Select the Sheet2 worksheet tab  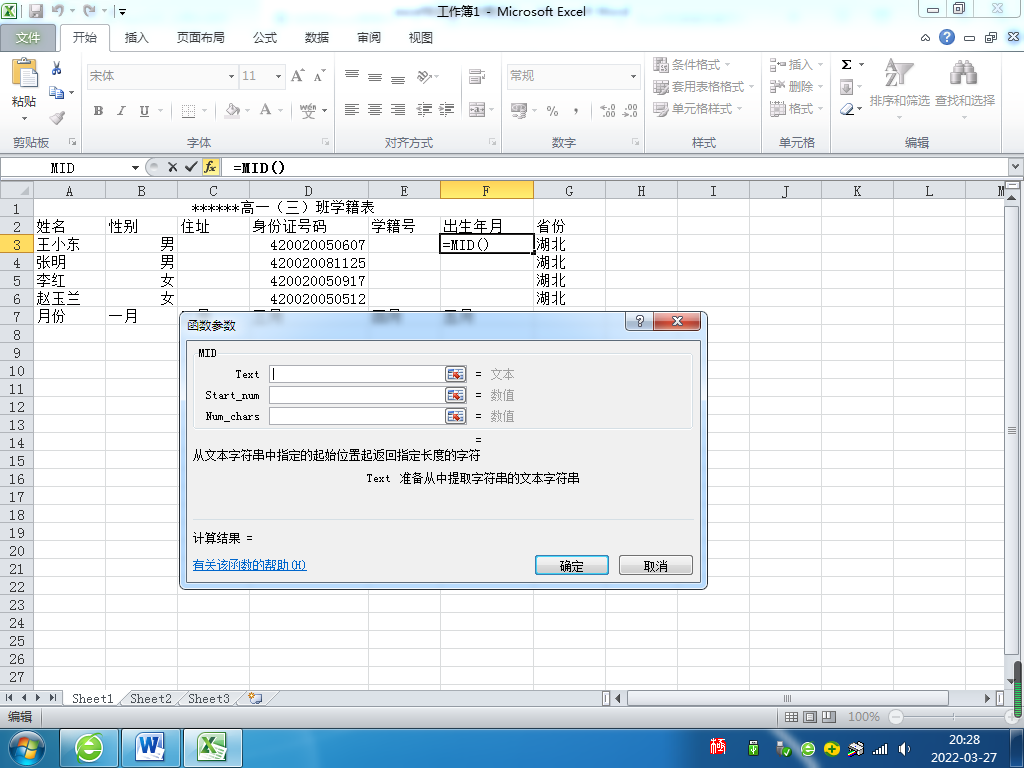click(x=150, y=698)
